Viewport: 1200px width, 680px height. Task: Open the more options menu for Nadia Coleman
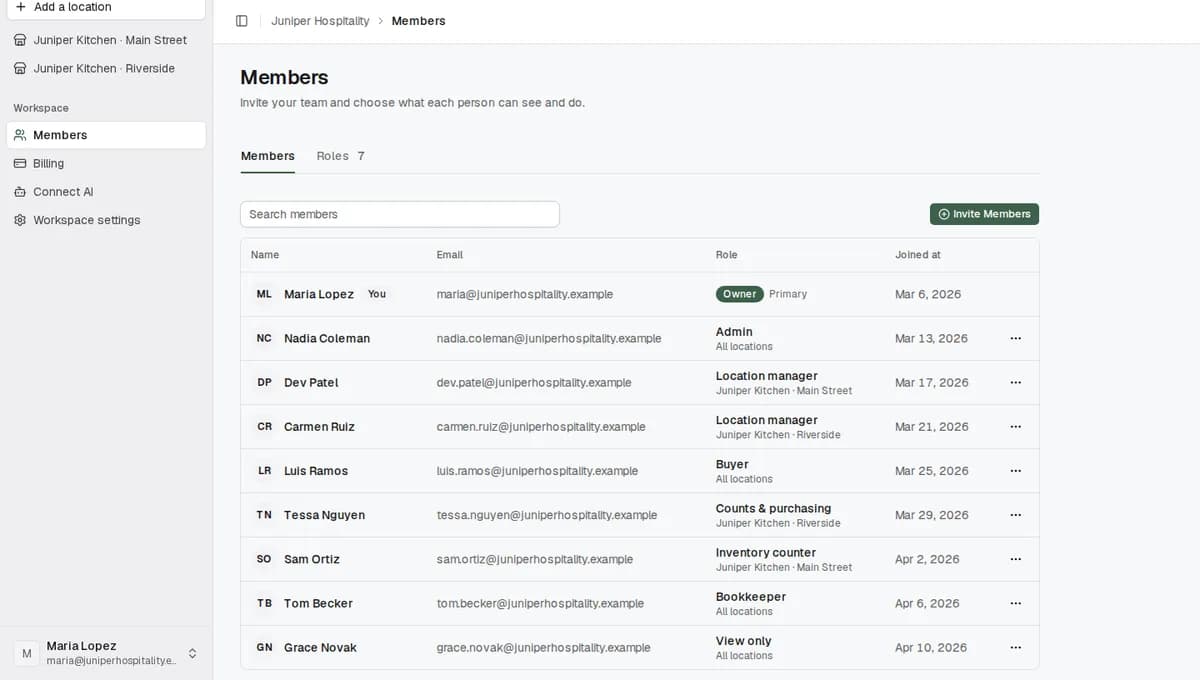point(1016,338)
